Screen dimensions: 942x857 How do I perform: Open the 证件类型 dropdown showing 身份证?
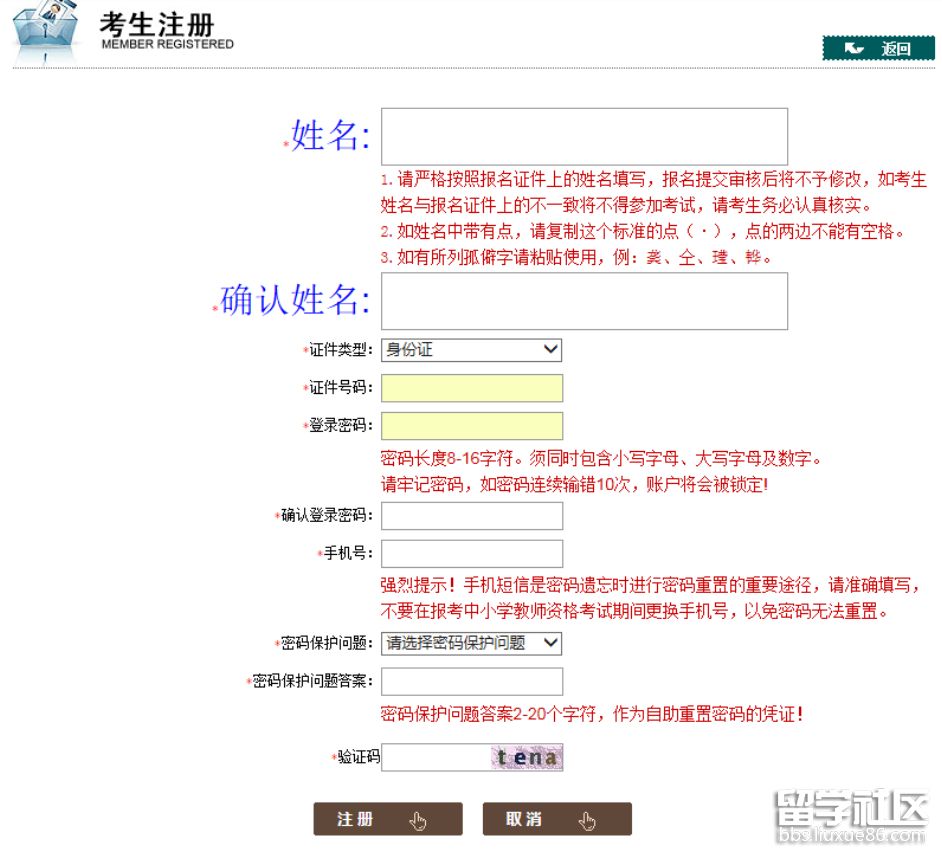pos(471,350)
